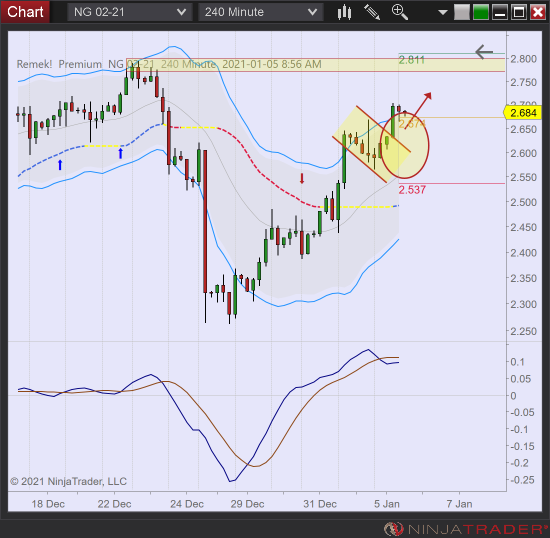Click the 2.800 price axis label

523,59
